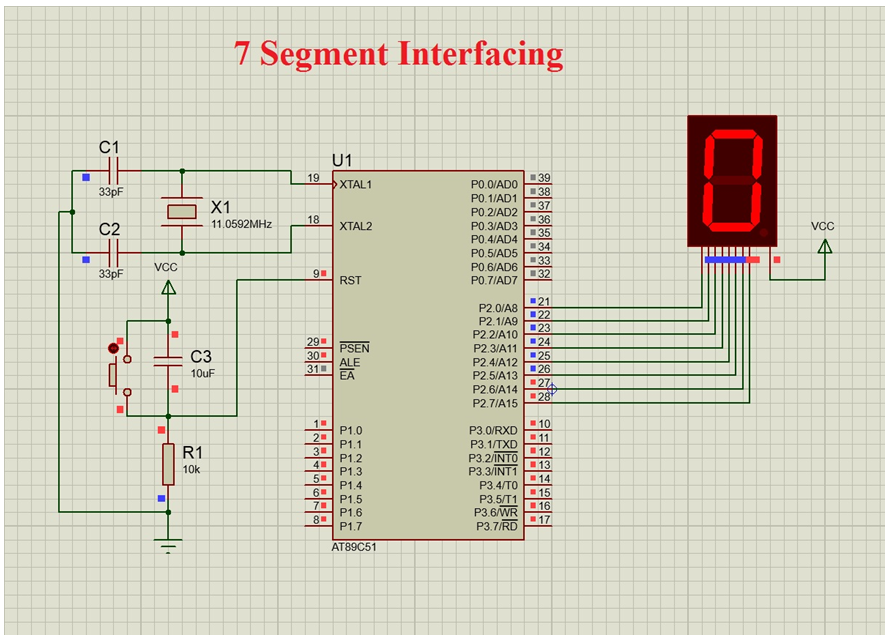Click the blue probe marker at pin 27
Viewport: 893px width, 644px height.
coord(551,389)
